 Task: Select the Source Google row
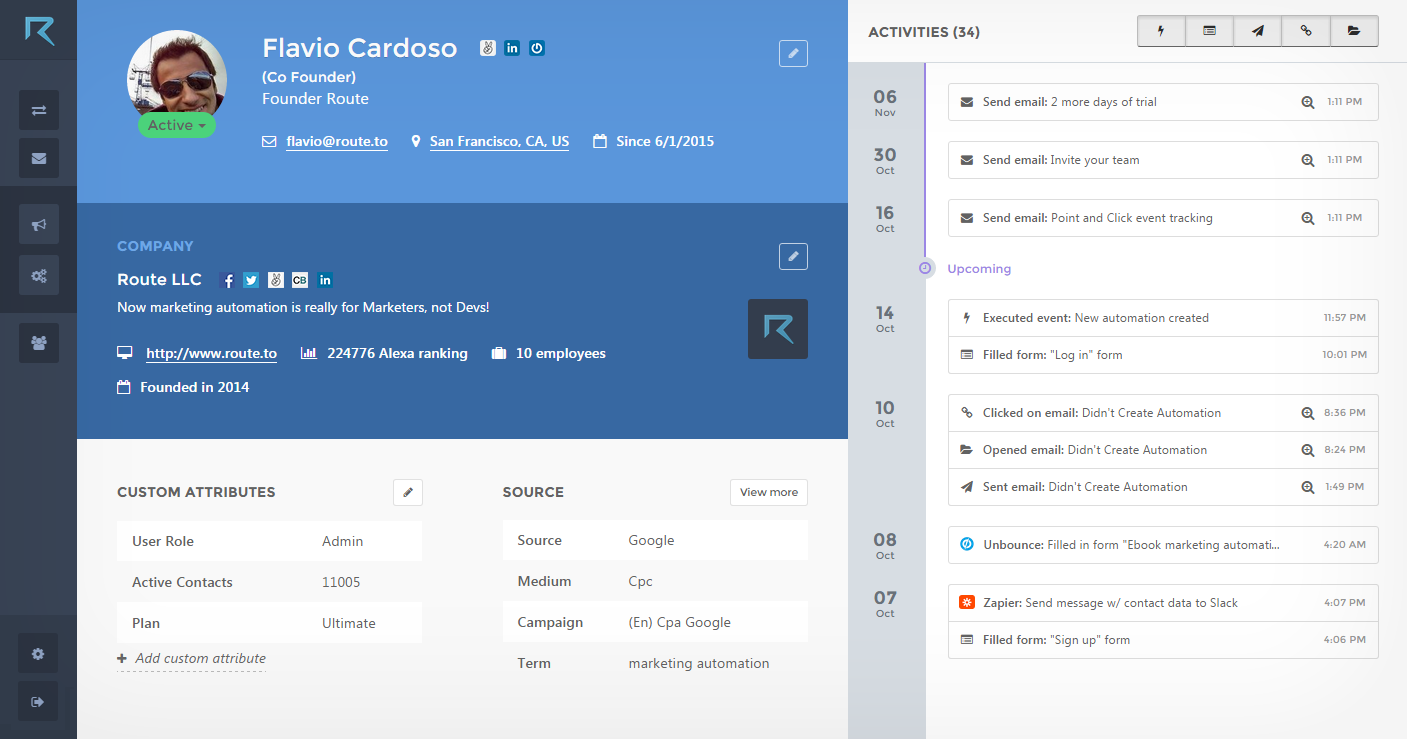655,540
